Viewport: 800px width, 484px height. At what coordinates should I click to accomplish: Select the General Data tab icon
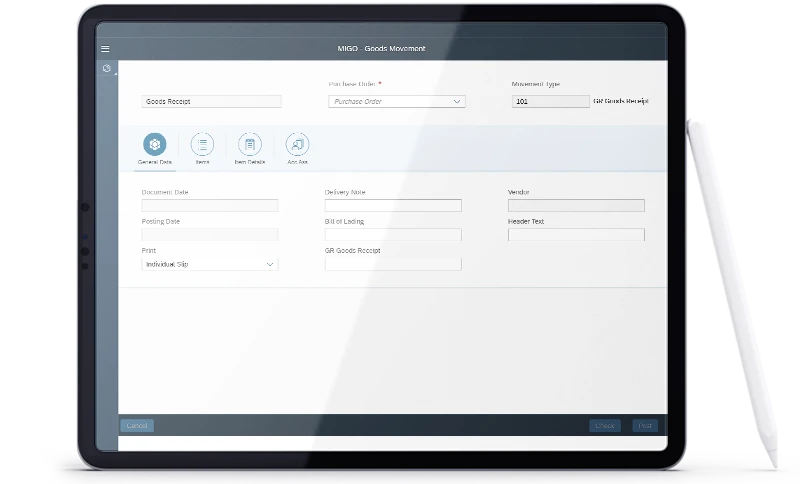coord(155,144)
